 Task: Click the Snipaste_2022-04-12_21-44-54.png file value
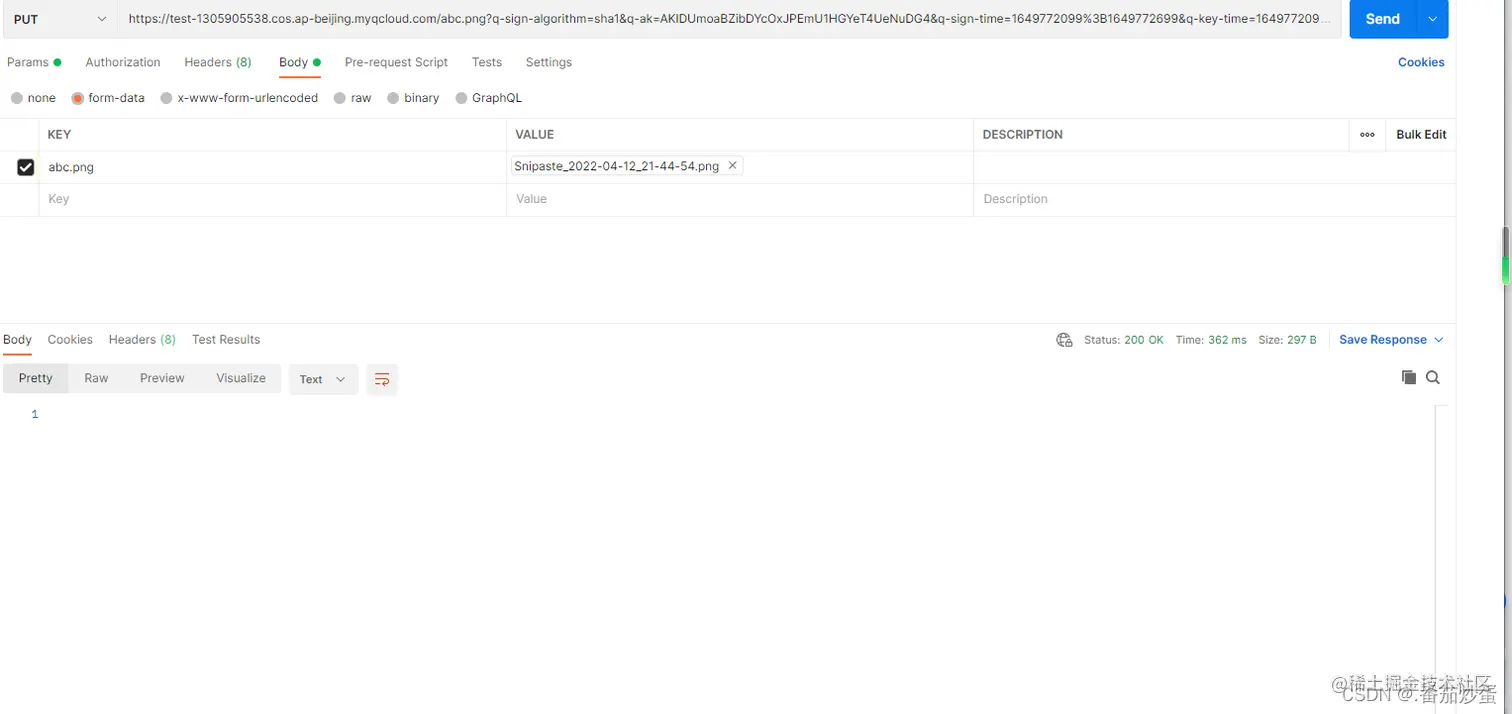[x=616, y=166]
